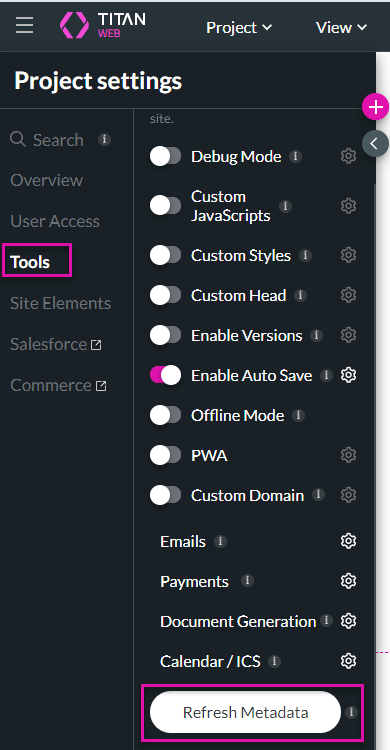Click info icon beside Emails
390x750 pixels.
220,541
